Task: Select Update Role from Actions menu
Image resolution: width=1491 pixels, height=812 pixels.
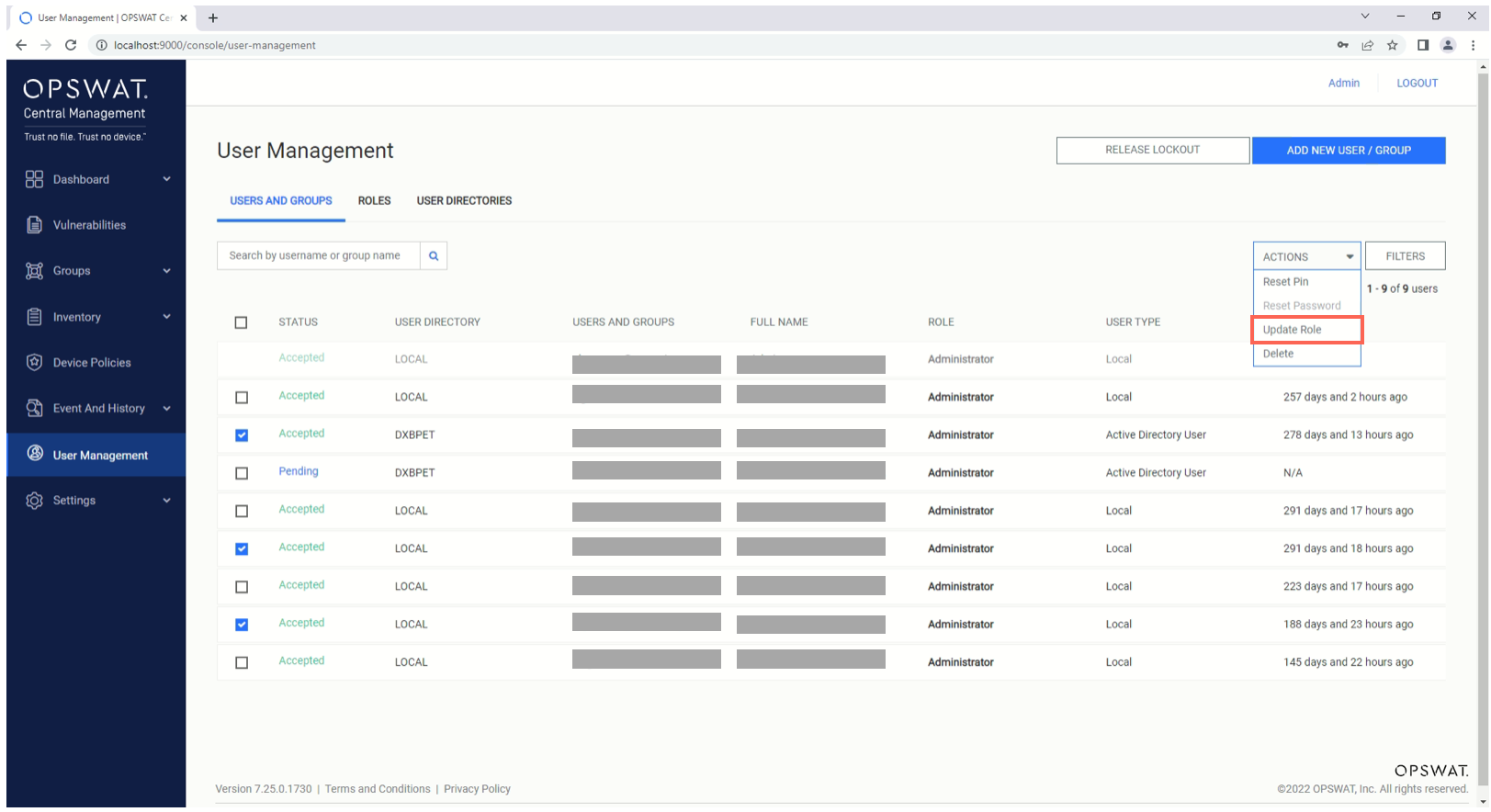Action: [1306, 330]
